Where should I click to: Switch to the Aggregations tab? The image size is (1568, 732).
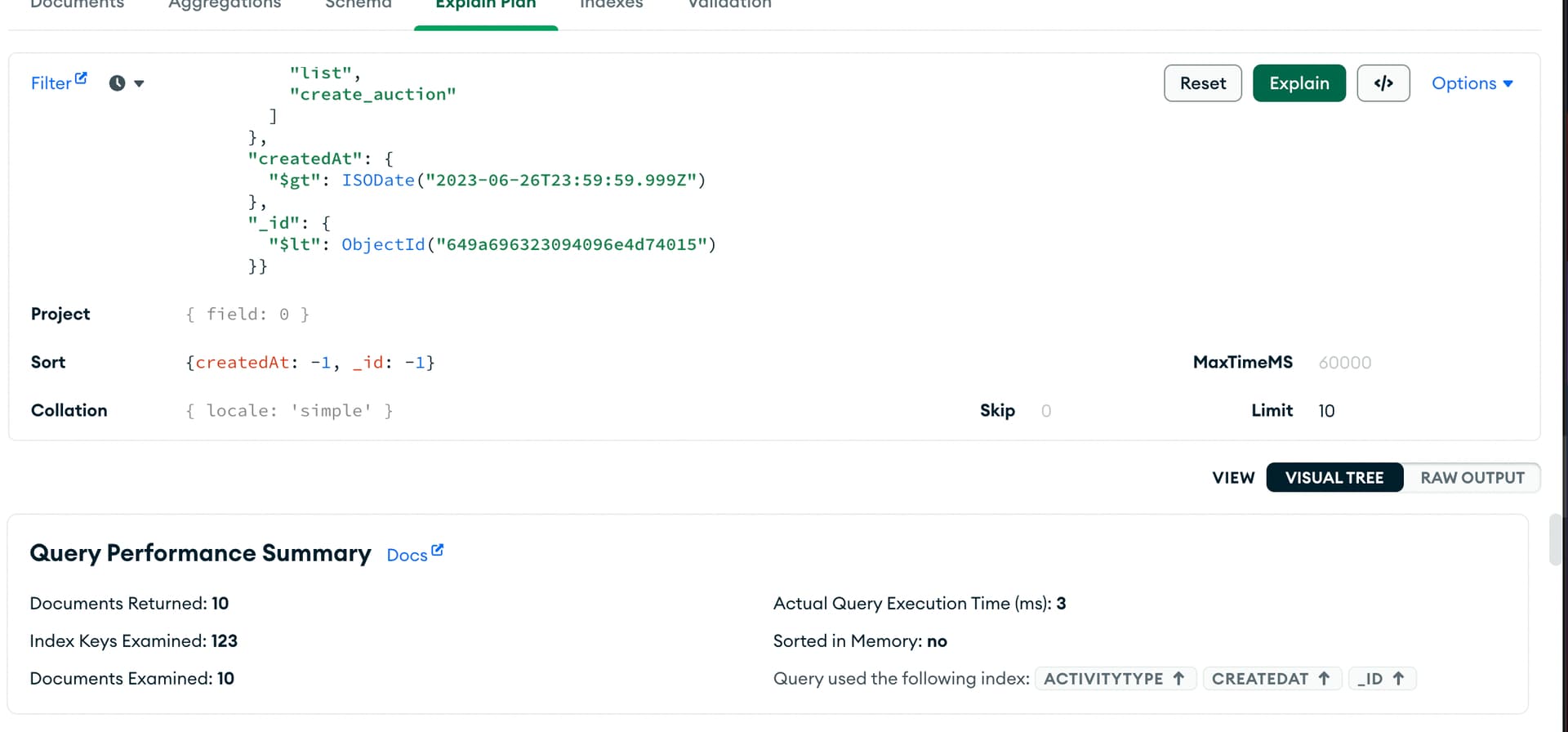(x=225, y=5)
